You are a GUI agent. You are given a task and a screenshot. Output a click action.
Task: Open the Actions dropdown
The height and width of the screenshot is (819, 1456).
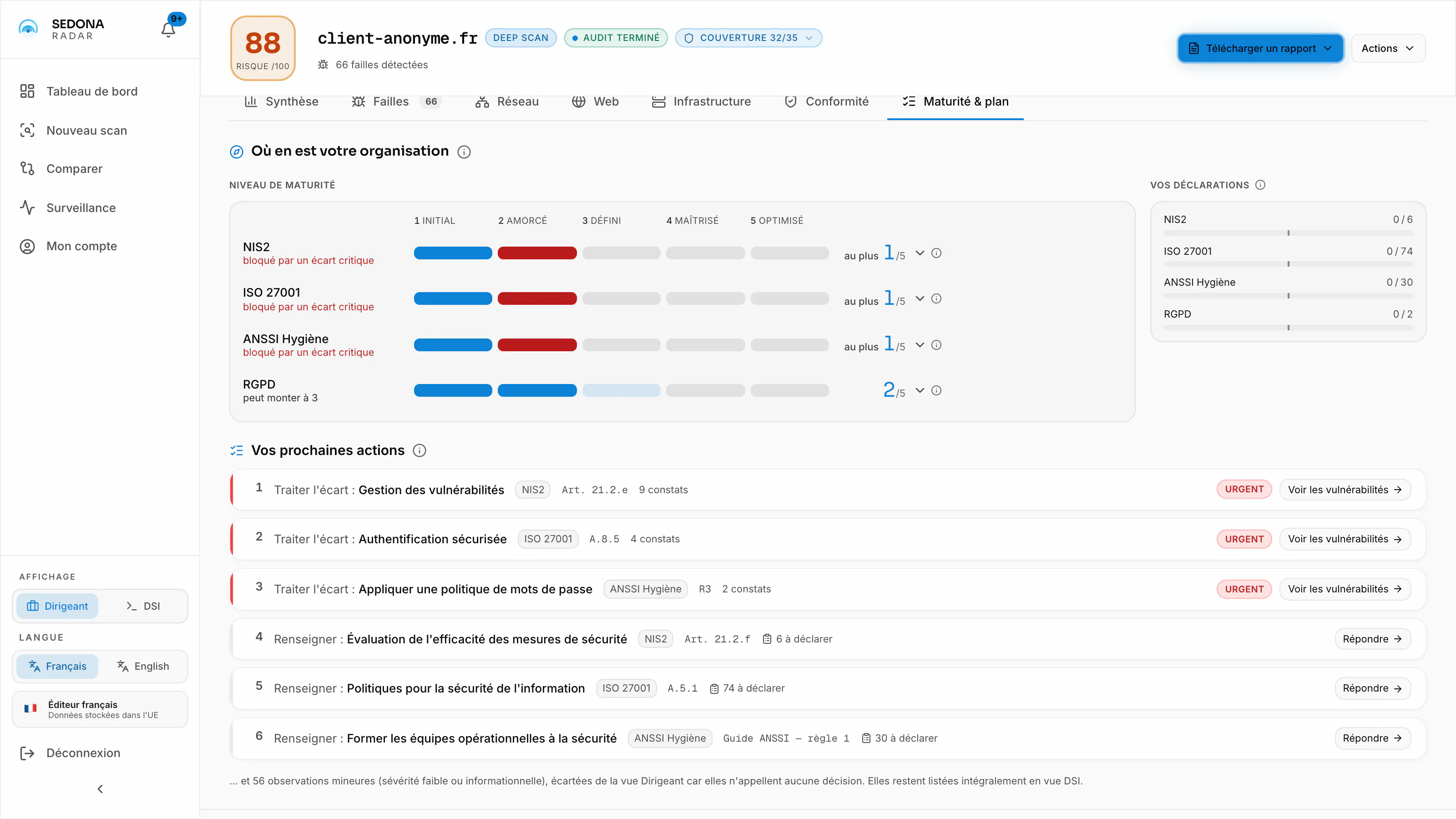(x=1388, y=49)
